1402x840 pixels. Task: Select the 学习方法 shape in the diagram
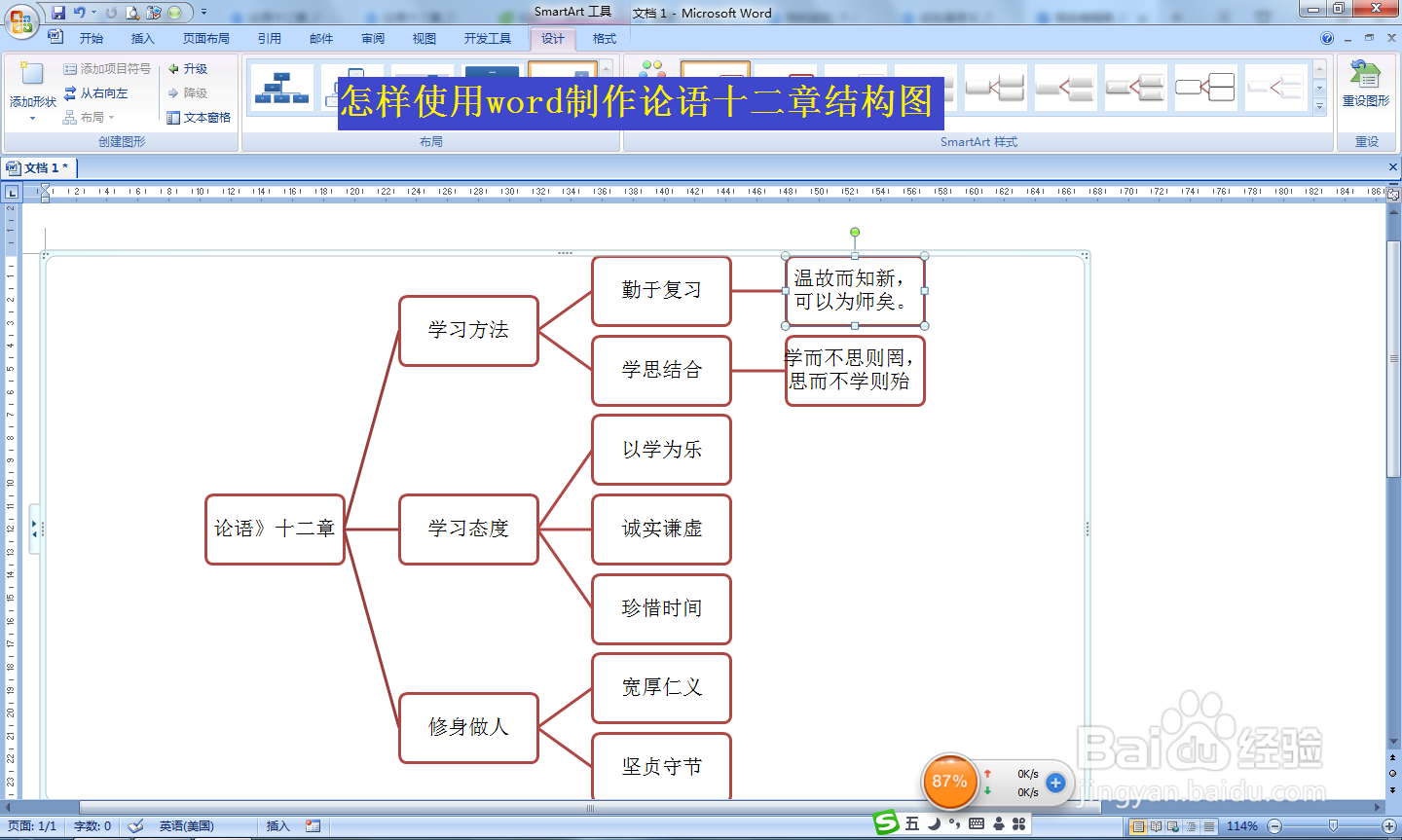coord(468,331)
